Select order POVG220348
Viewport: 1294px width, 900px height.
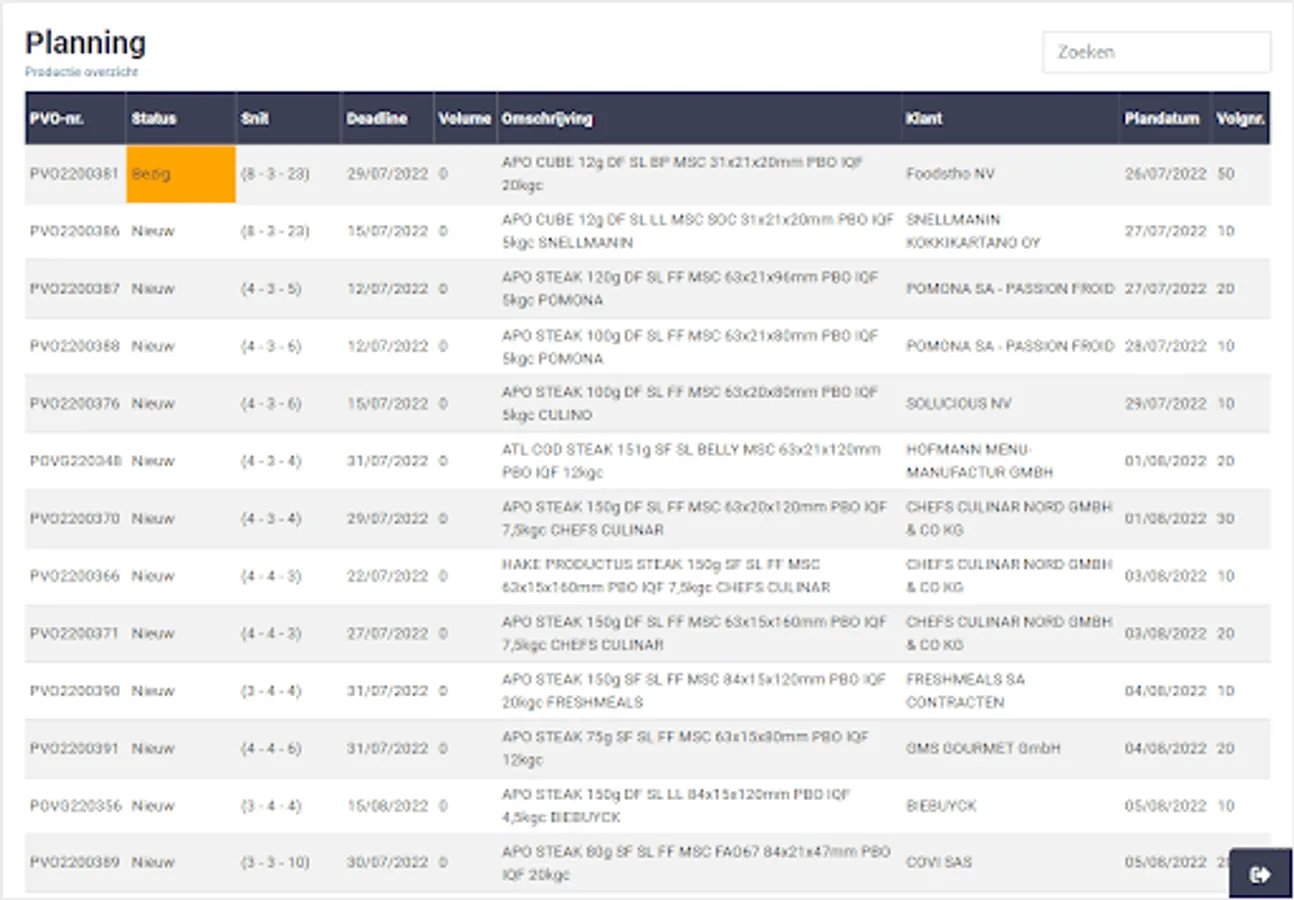click(x=74, y=461)
